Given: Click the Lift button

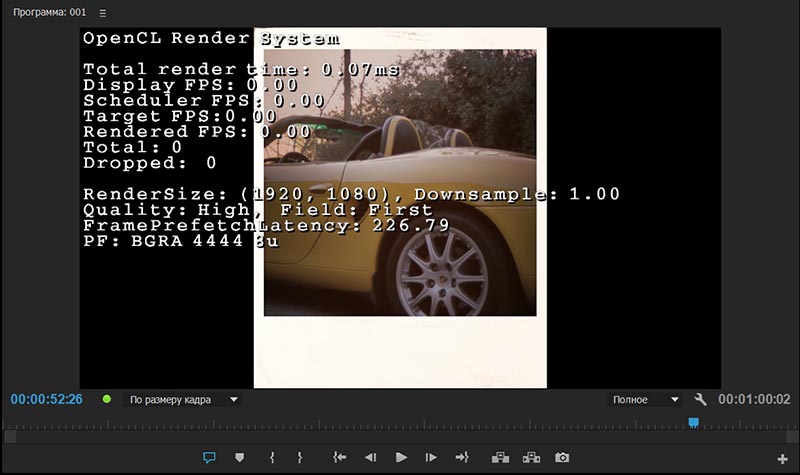Looking at the screenshot, I should click(500, 458).
